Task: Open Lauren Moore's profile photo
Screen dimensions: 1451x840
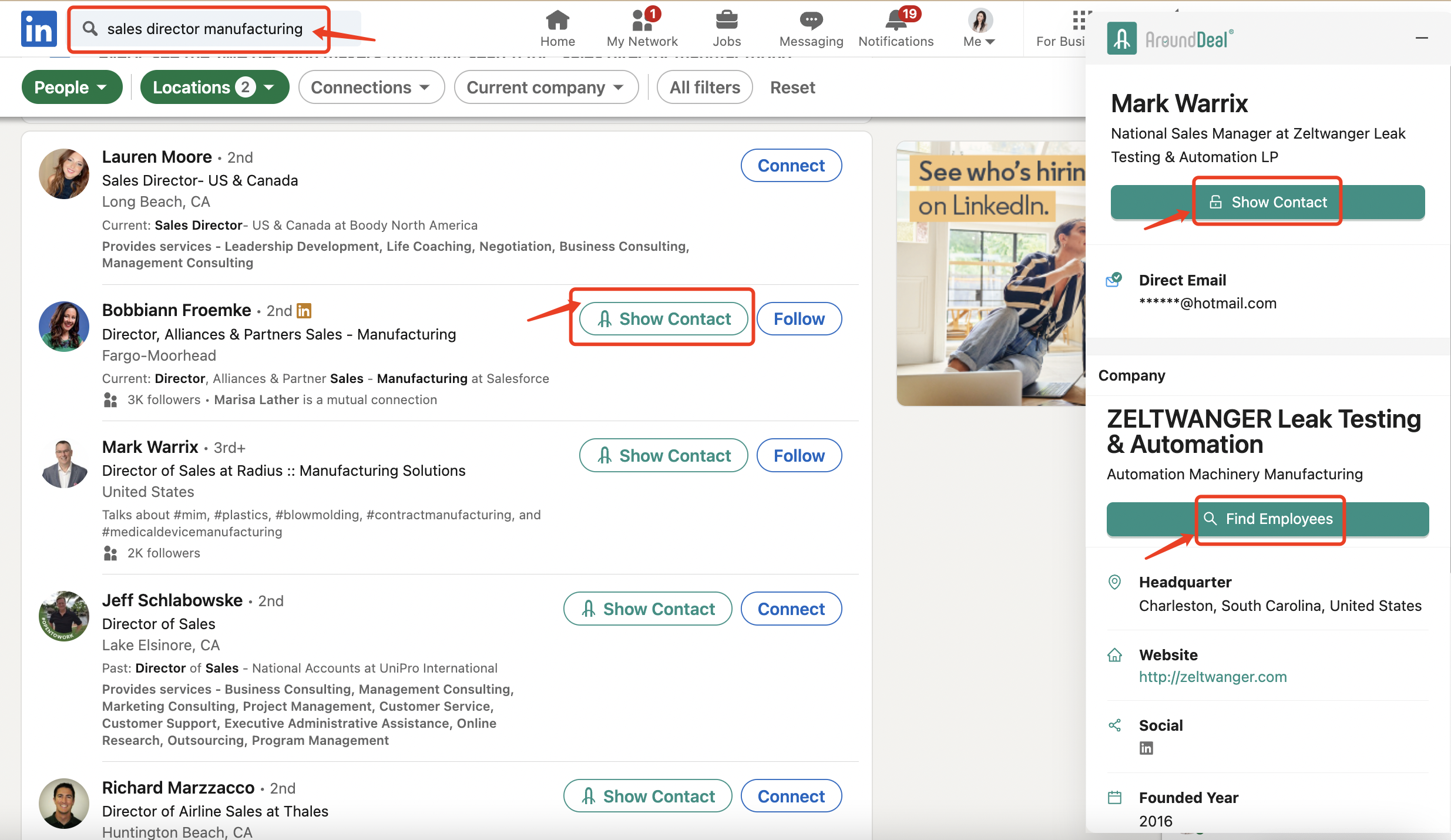Action: 63,174
